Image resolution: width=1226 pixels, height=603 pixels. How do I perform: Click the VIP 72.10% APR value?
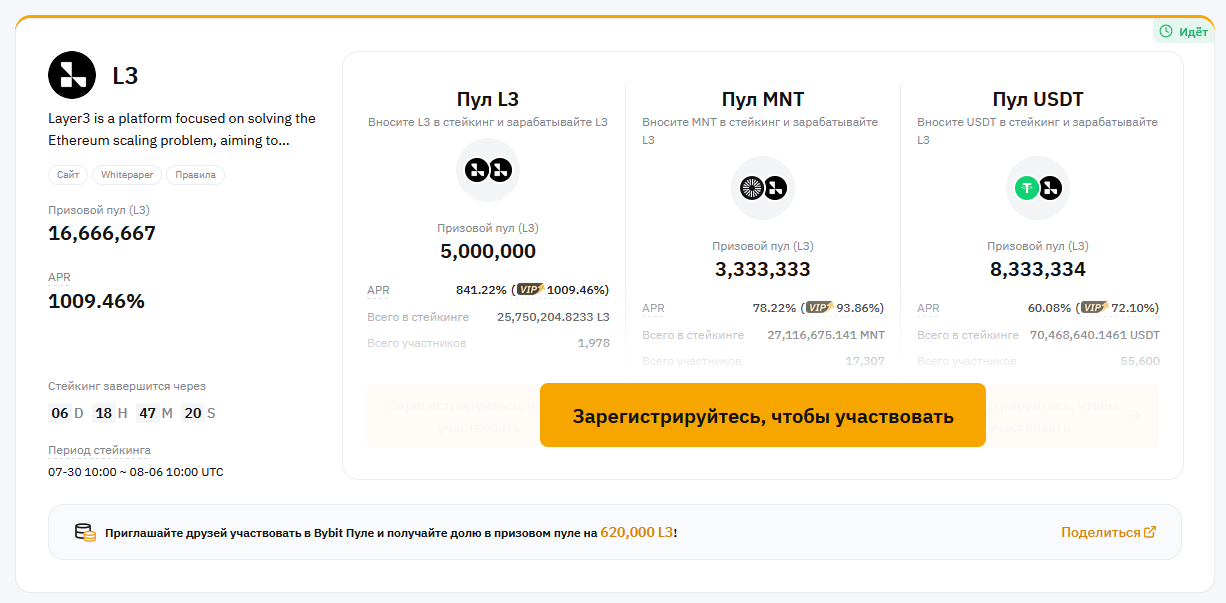(1133, 308)
